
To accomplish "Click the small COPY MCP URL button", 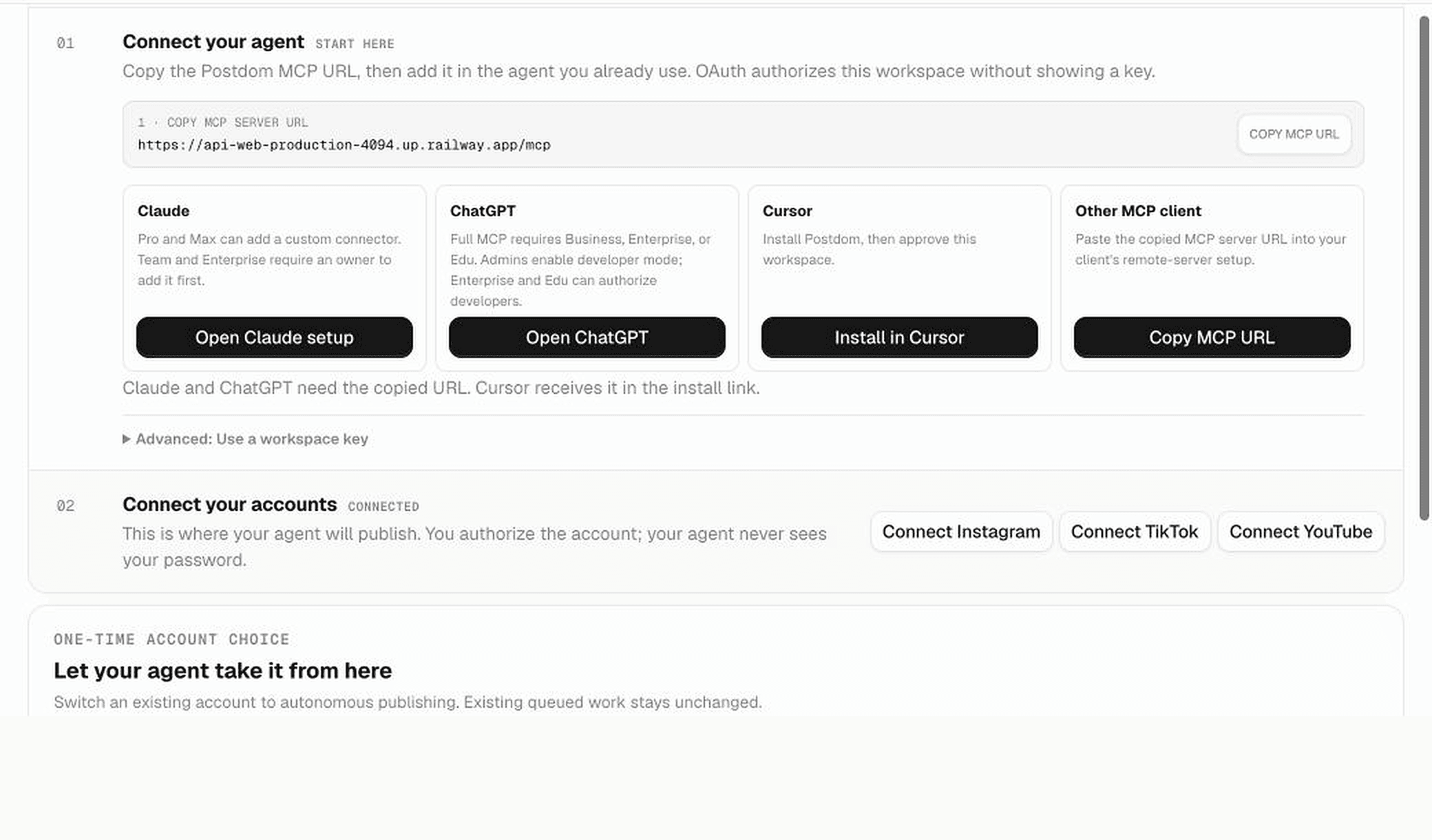I will click(1294, 134).
